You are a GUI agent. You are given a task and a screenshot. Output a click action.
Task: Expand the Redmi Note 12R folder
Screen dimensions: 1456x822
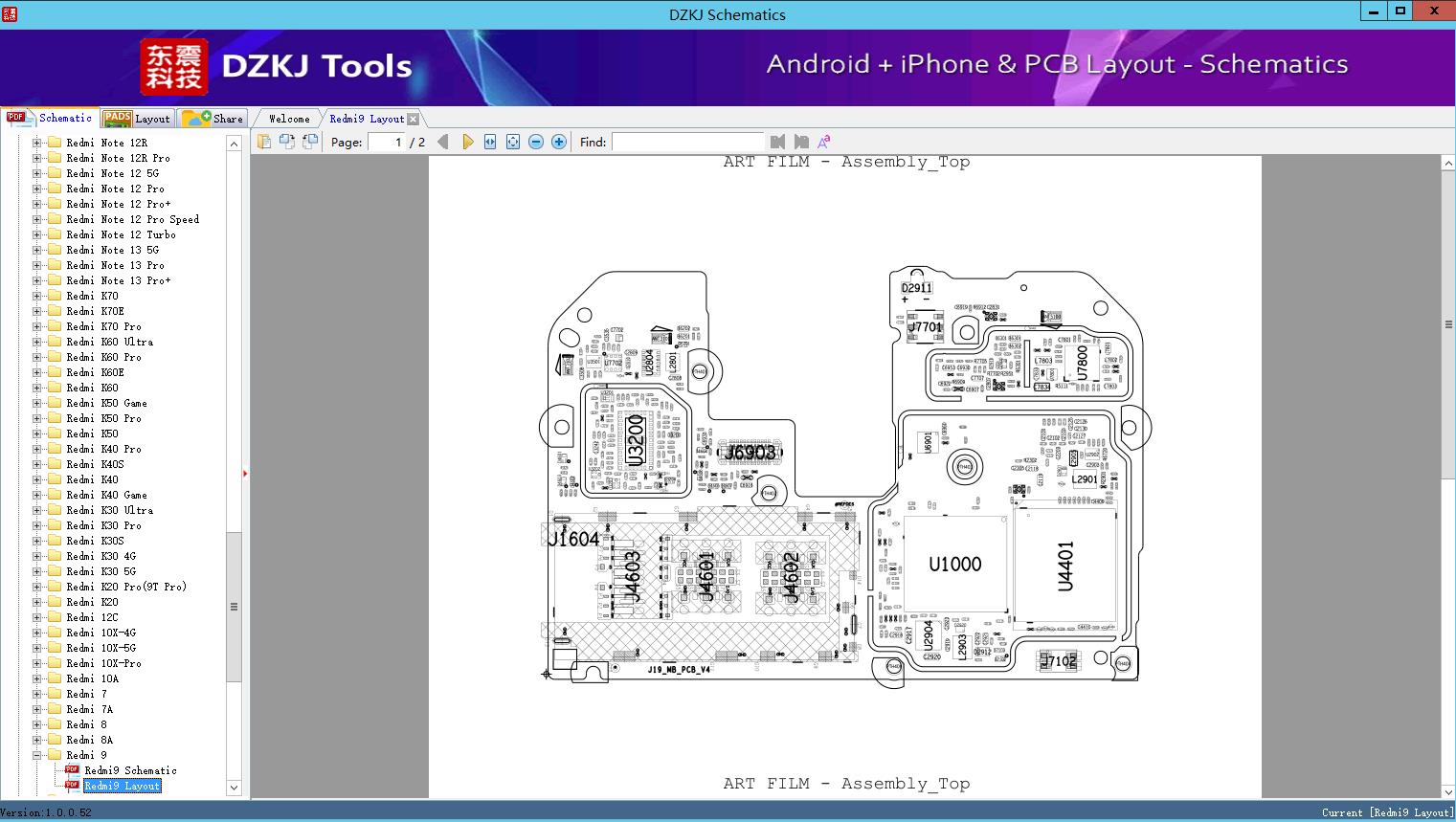[37, 143]
